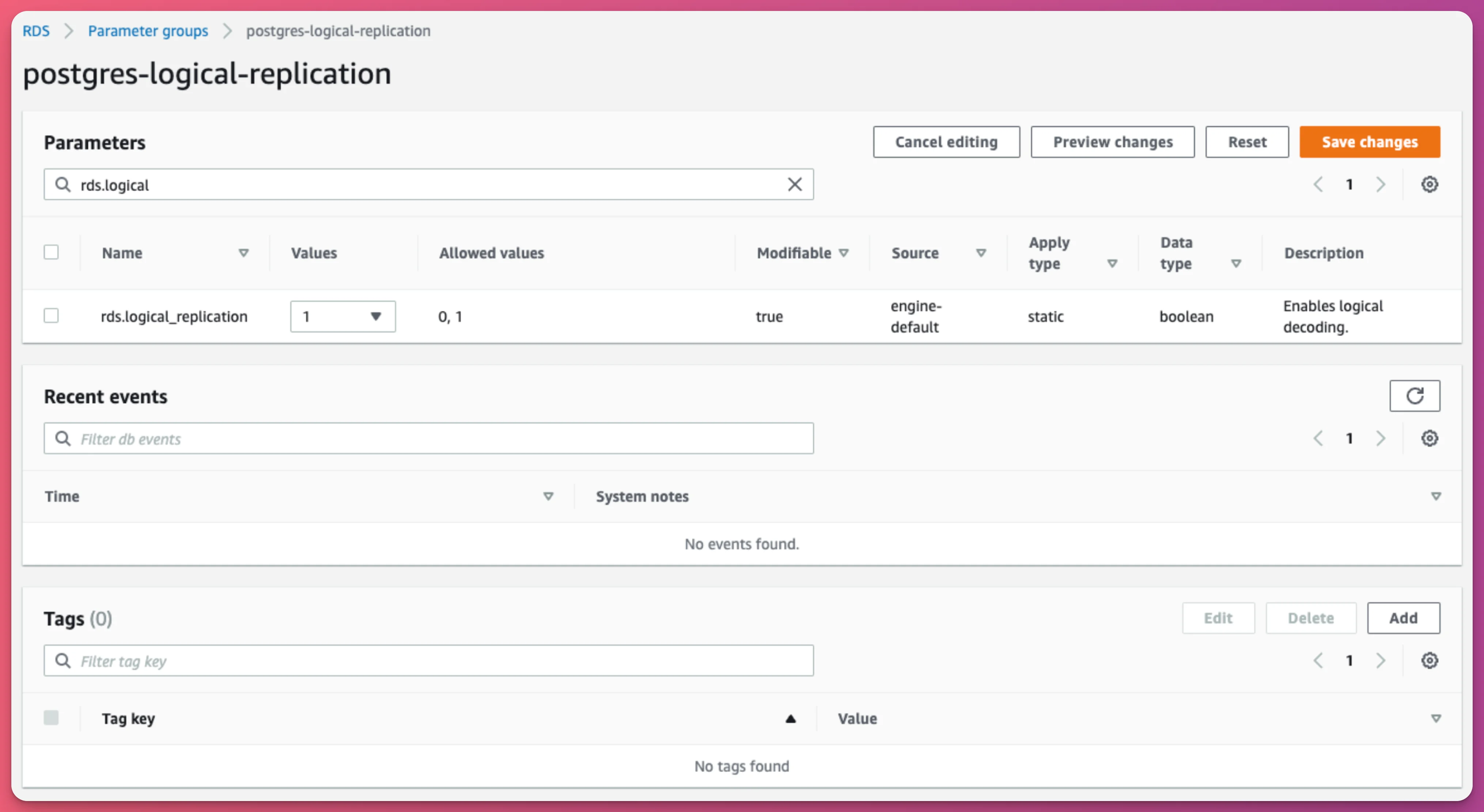Toggle the Tags select-all checkbox
The image size is (1484, 812).
(x=51, y=718)
